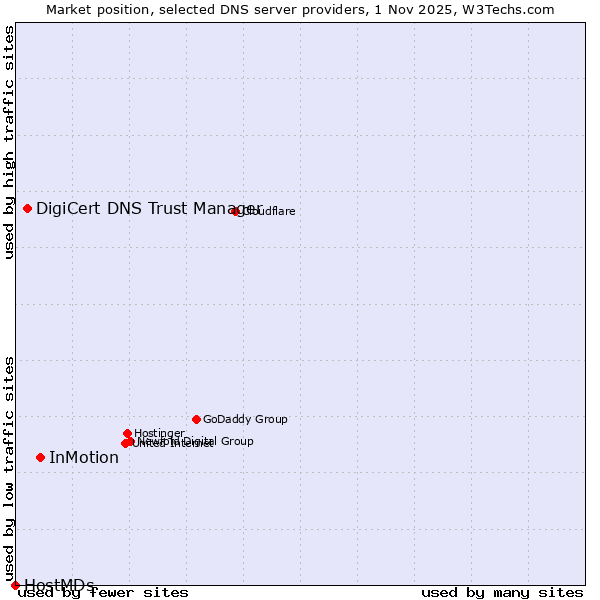Screen dimensions: 600x600
Task: Click the InMotion text label
Action: point(84,458)
